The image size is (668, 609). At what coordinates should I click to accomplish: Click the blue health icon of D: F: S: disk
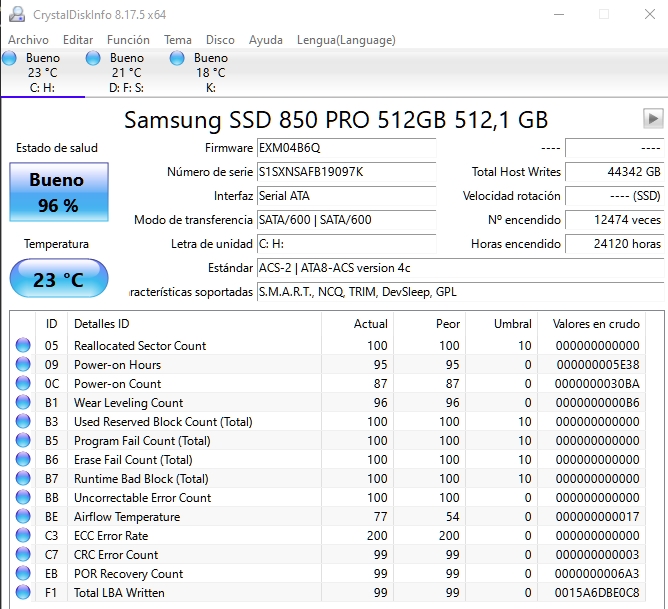coord(93,58)
